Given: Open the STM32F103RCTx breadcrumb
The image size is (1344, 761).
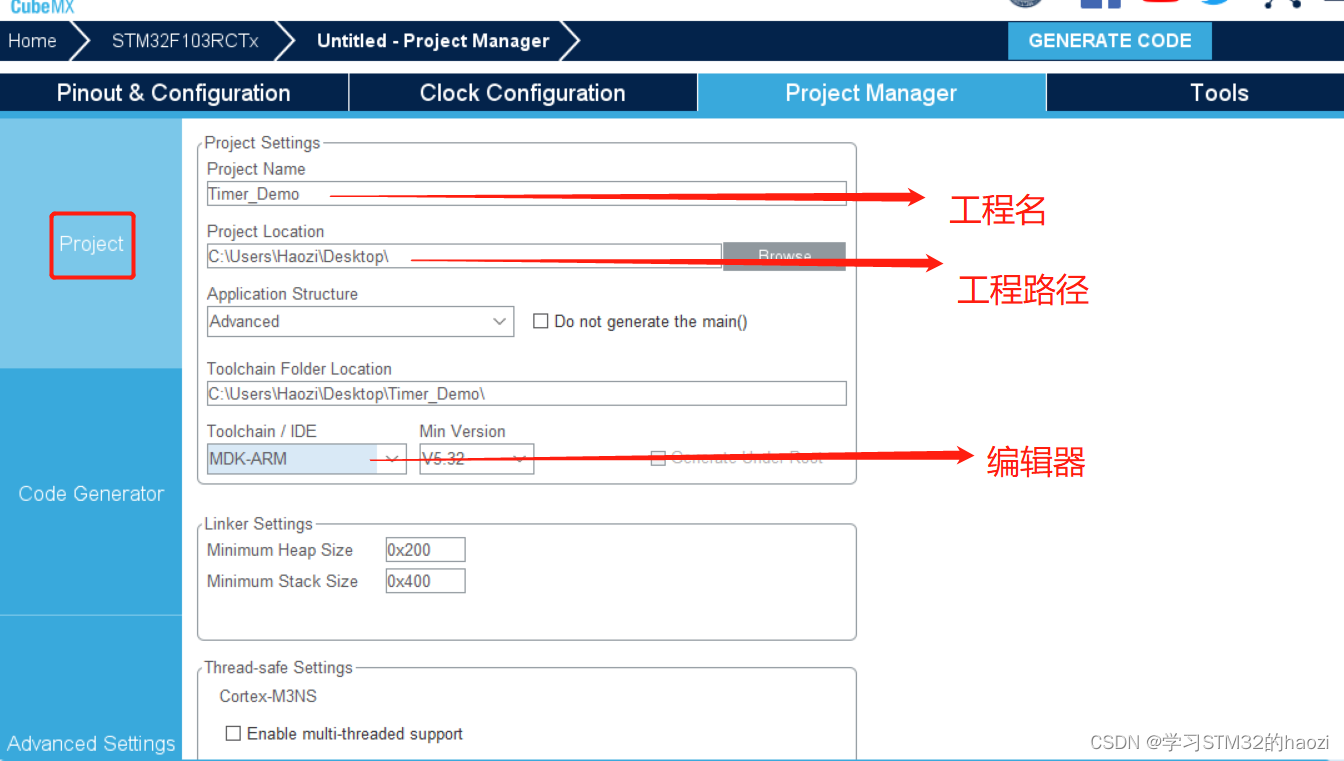Looking at the screenshot, I should click(185, 41).
